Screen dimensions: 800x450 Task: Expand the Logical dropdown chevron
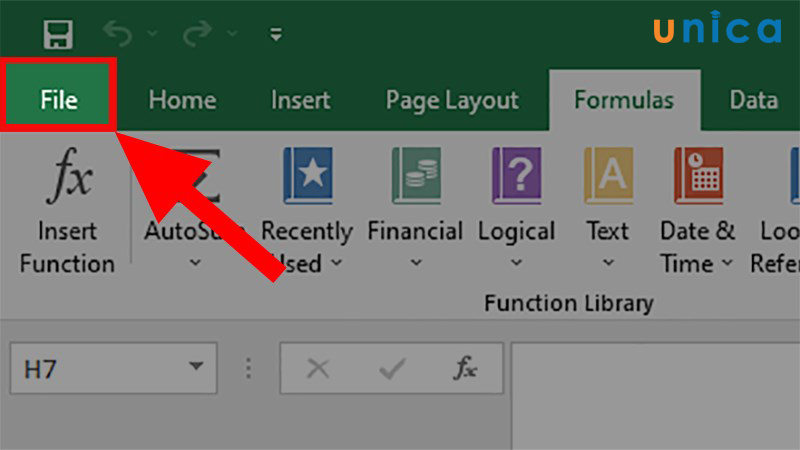pyautogui.click(x=516, y=263)
